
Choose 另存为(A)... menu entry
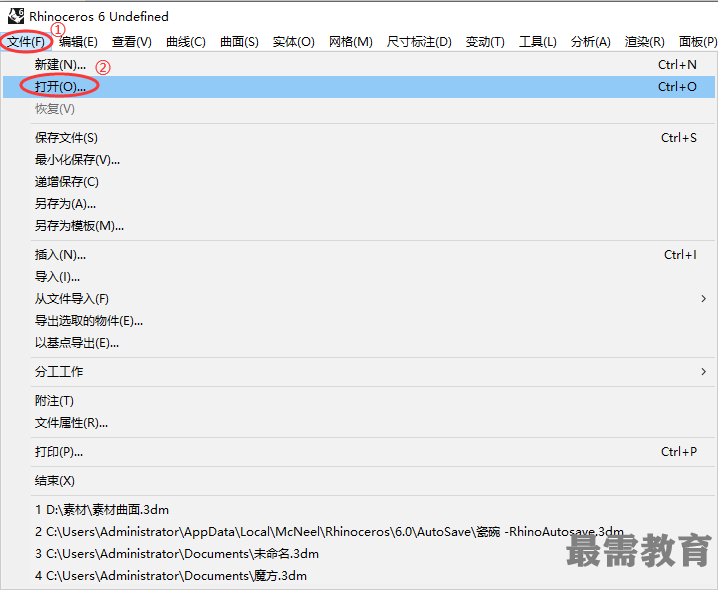[x=359, y=203]
